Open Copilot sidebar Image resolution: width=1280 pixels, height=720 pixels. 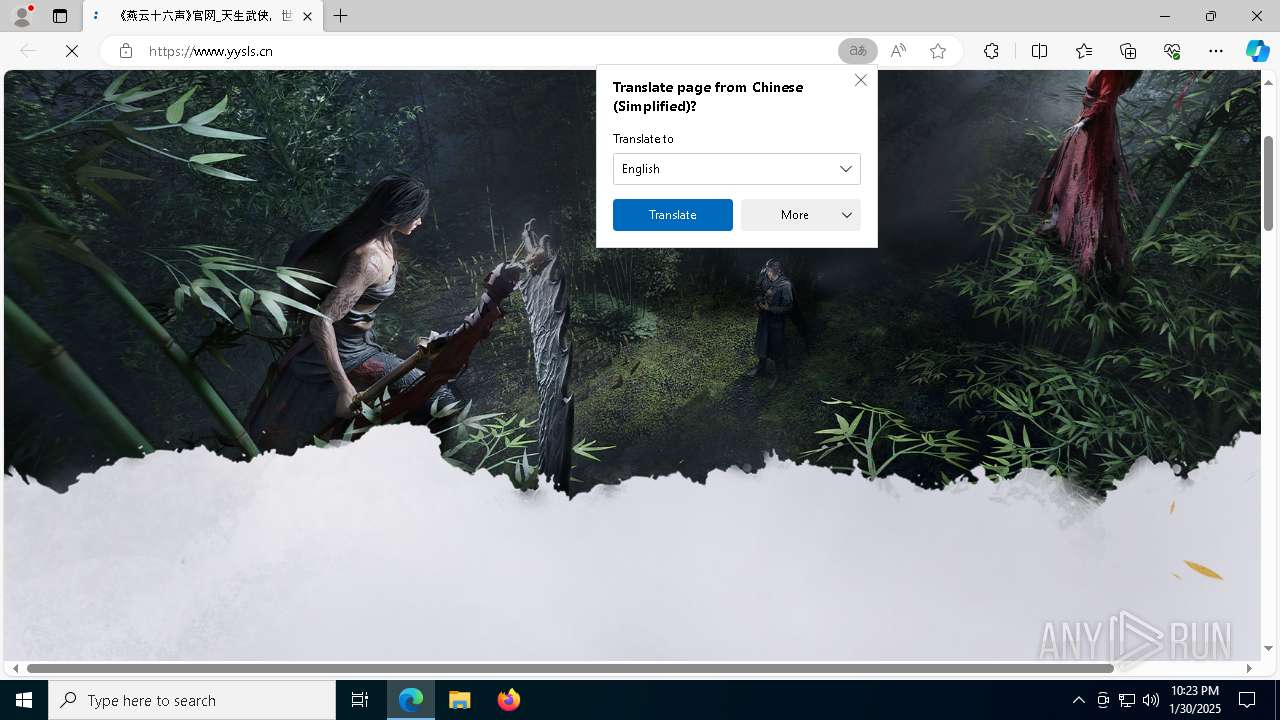tap(1258, 51)
